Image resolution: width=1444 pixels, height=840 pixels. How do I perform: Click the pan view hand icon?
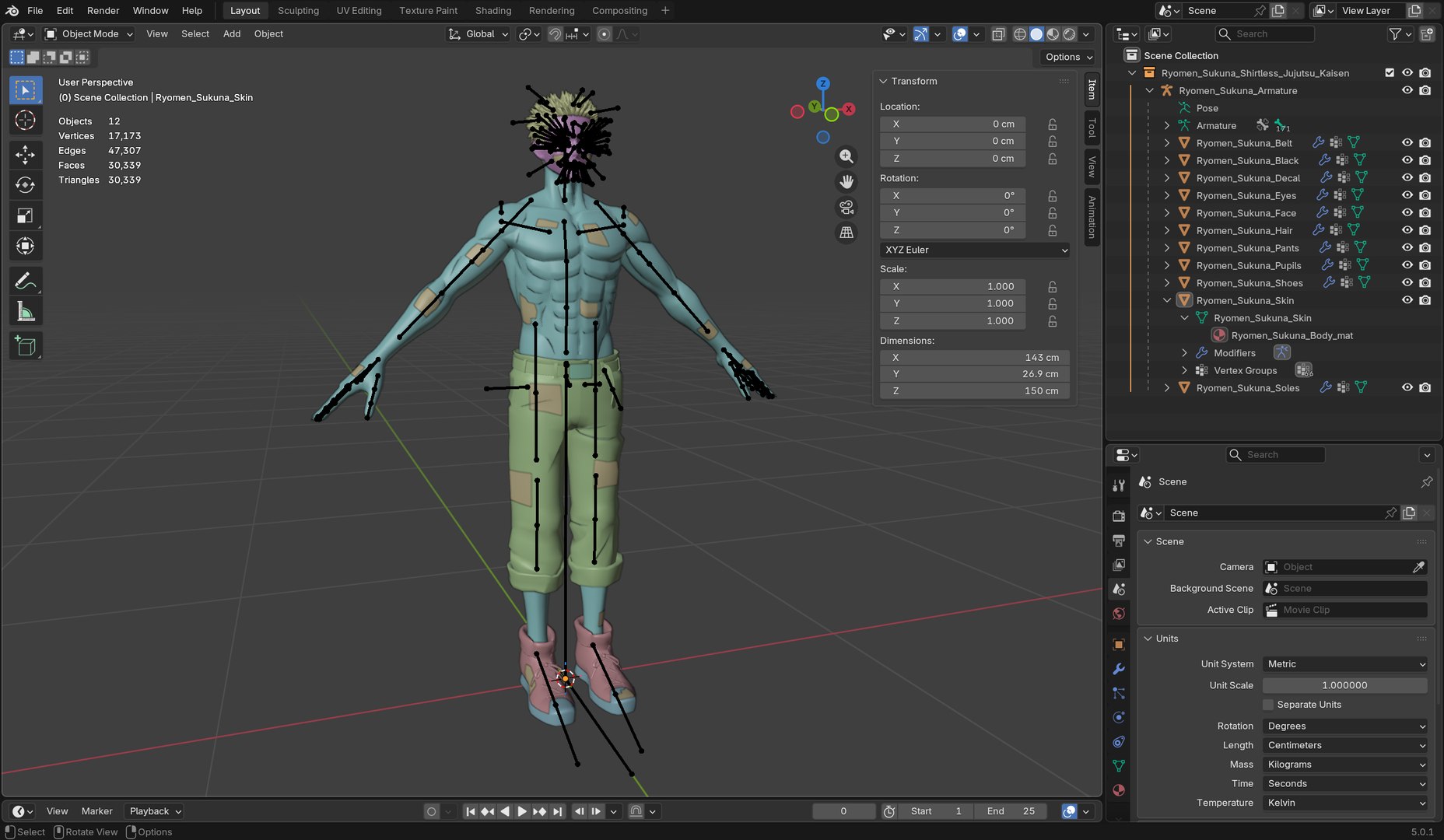coord(846,182)
